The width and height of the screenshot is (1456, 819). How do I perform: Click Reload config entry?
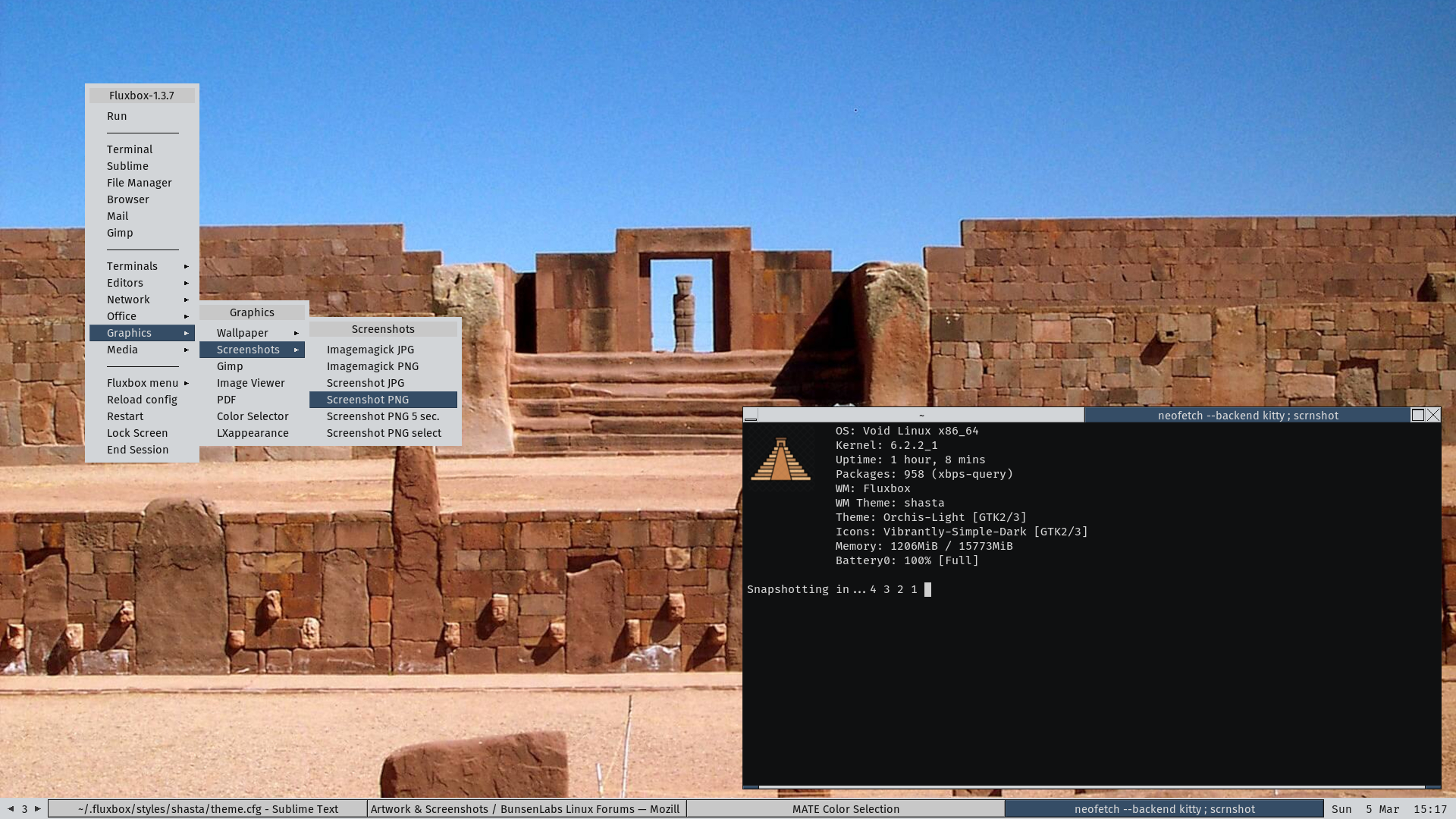coord(142,400)
